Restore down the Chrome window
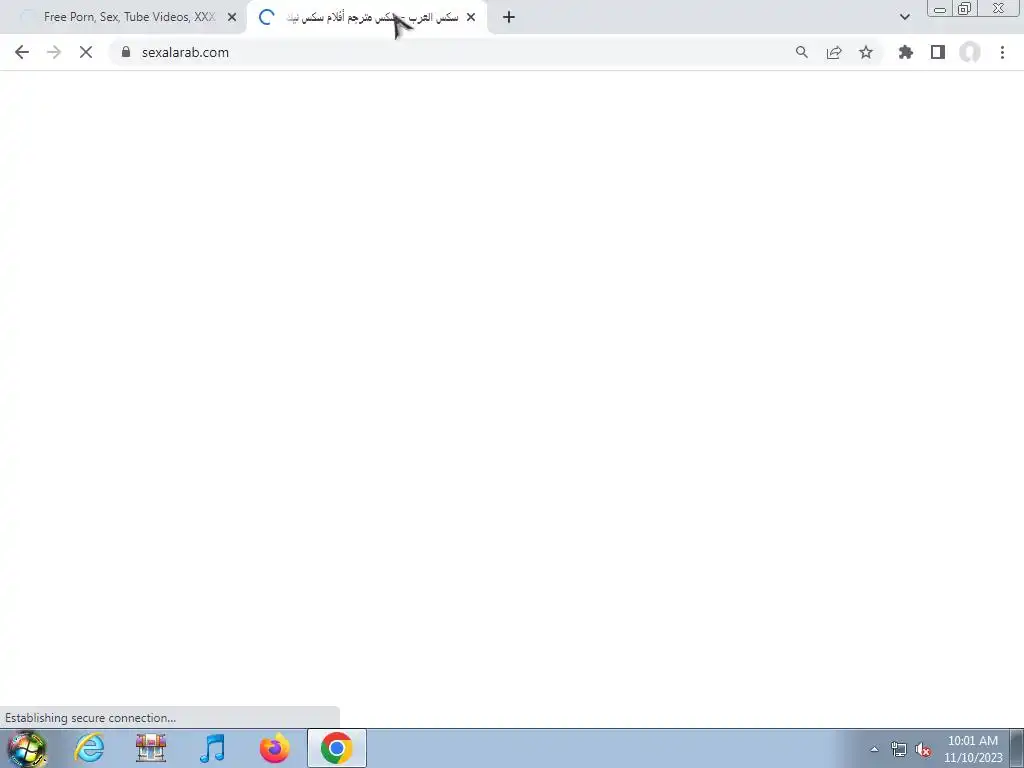The image size is (1024, 768). (x=965, y=8)
